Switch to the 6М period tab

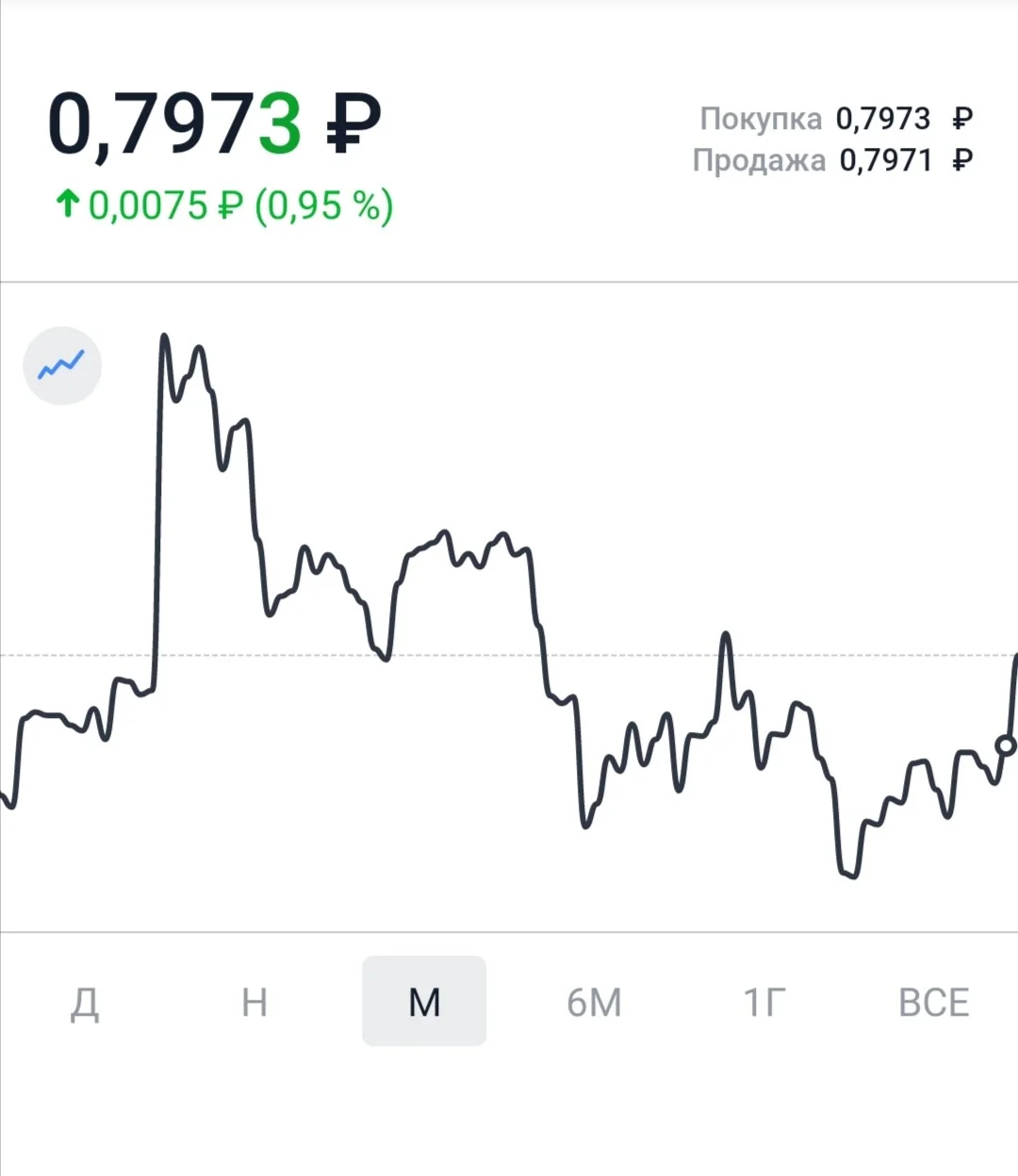595,1003
